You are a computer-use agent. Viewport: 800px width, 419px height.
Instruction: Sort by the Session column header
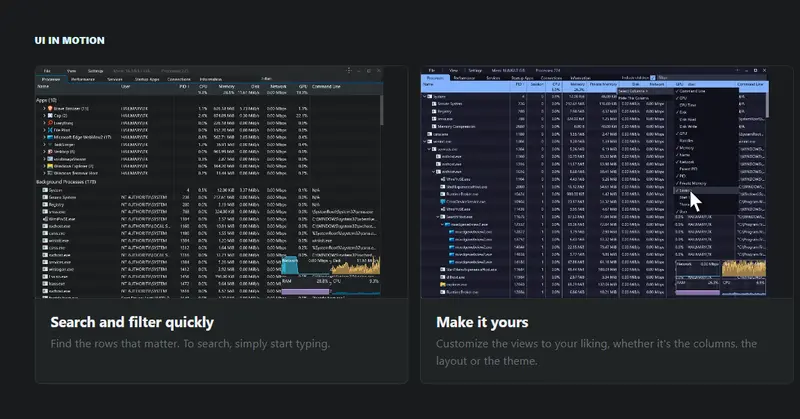pos(536,84)
